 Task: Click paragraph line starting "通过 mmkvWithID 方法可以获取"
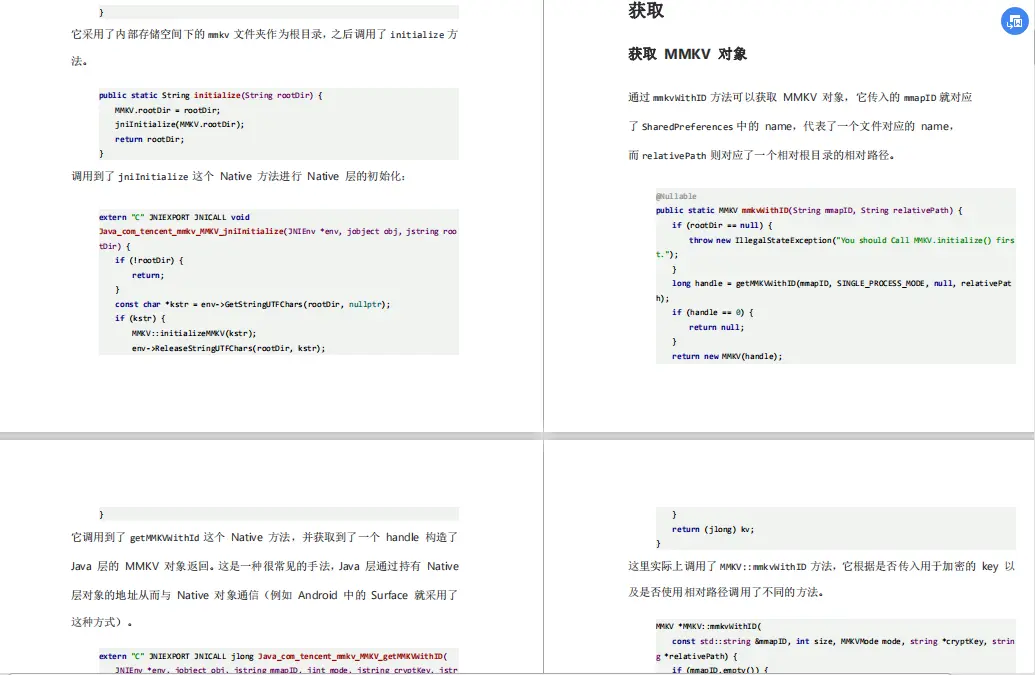[800, 97]
